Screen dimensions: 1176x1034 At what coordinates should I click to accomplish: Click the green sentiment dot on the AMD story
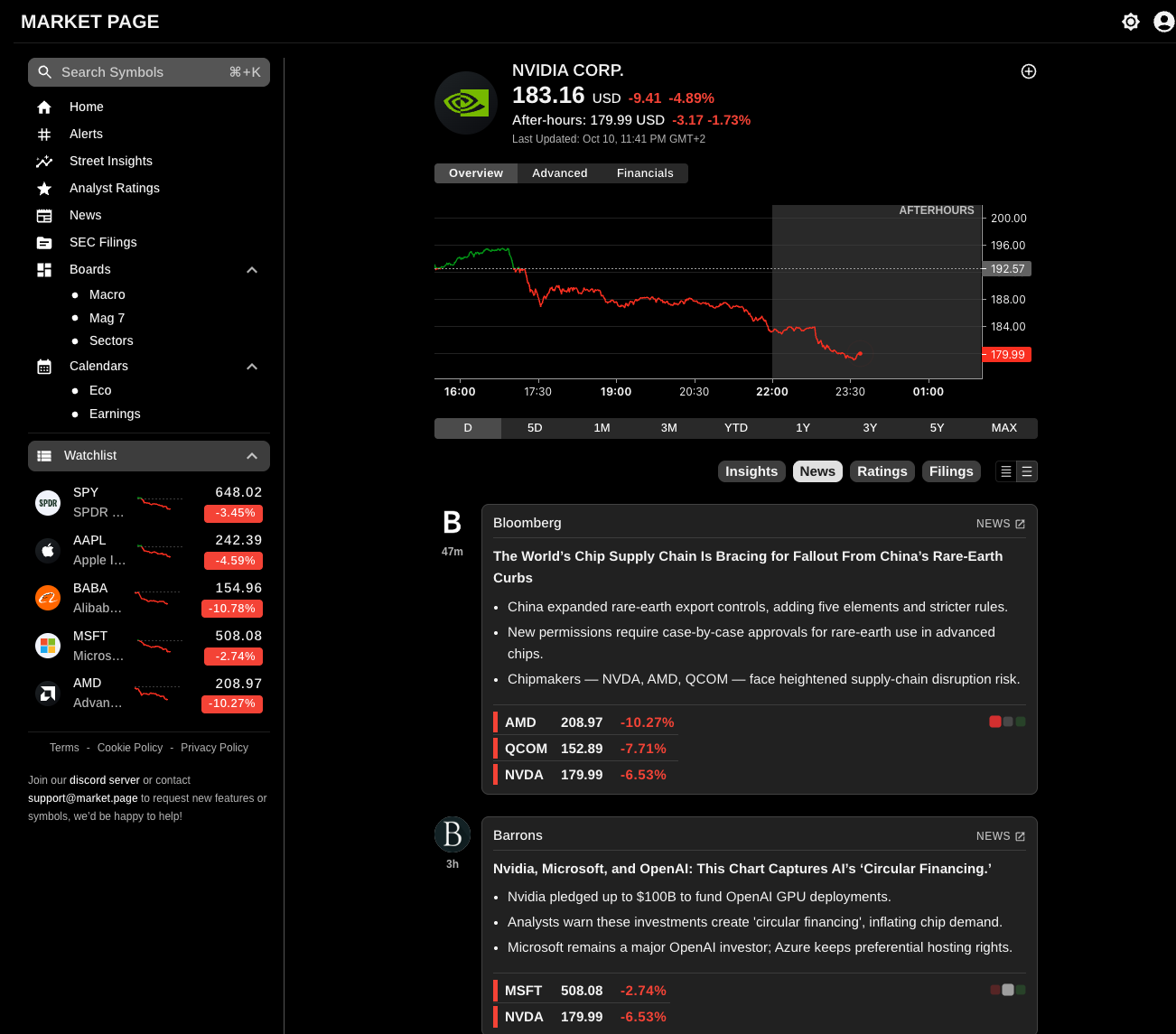pyautogui.click(x=1021, y=722)
